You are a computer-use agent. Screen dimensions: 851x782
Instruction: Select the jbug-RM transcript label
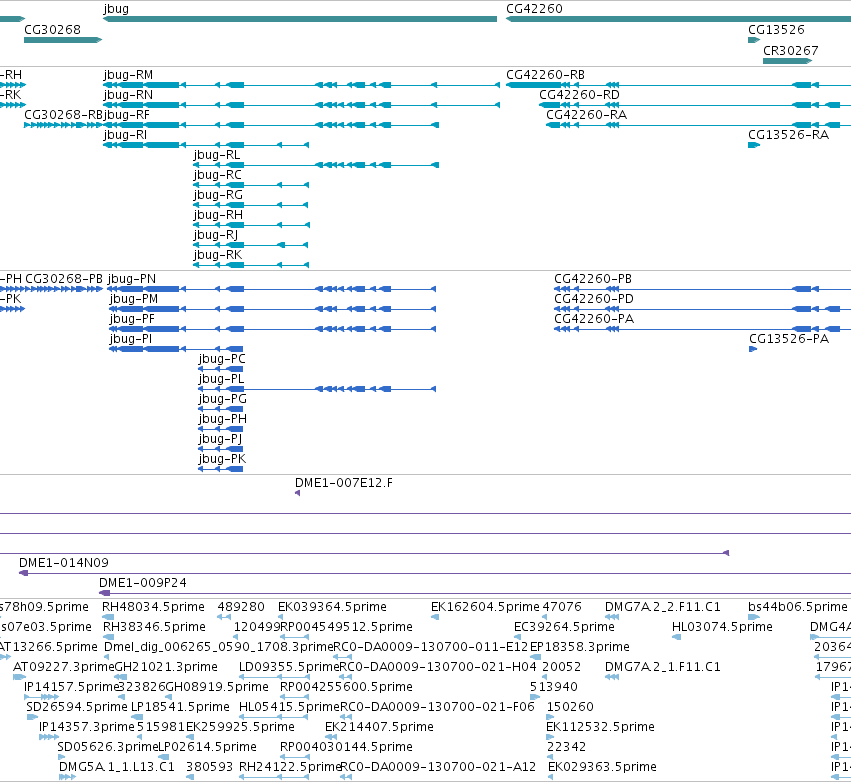pyautogui.click(x=128, y=75)
